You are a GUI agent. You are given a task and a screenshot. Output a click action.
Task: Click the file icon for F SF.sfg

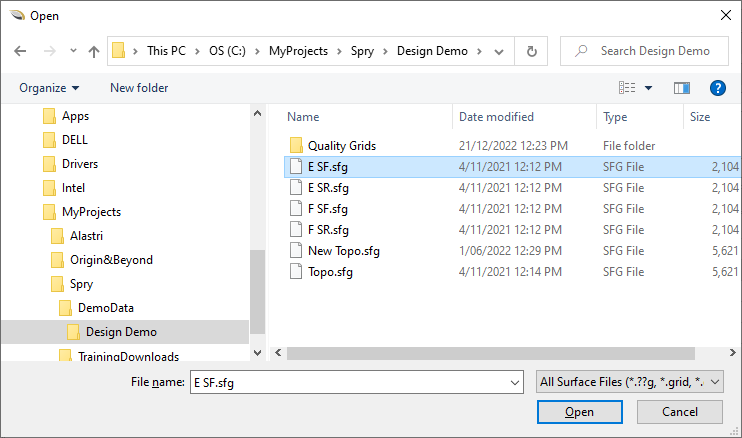click(x=296, y=208)
